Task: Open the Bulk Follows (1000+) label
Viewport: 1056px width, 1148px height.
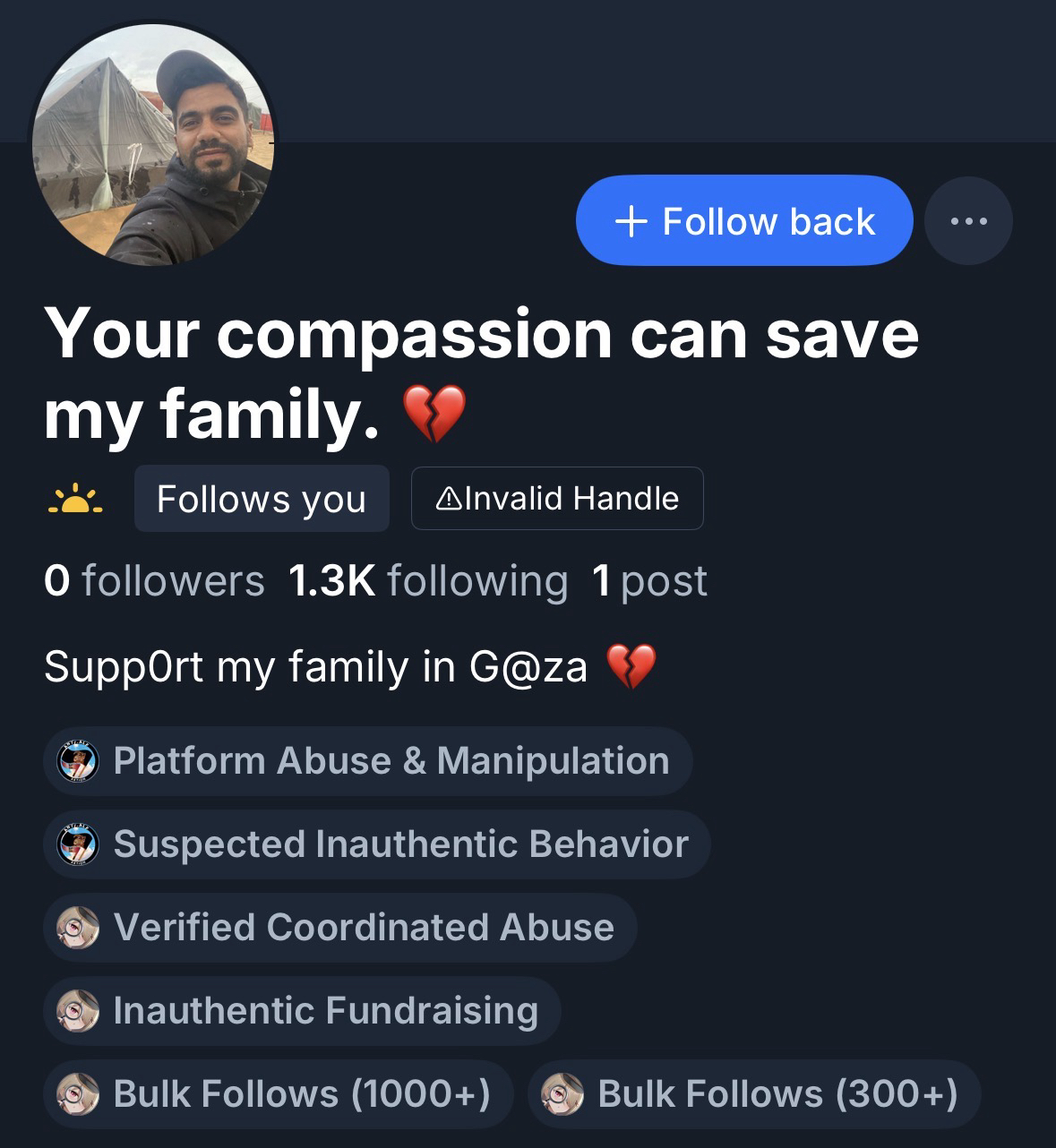Action: [278, 1093]
